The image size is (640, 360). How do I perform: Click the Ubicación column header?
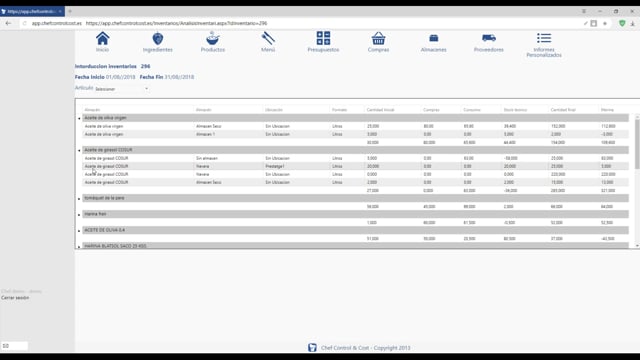(273, 110)
